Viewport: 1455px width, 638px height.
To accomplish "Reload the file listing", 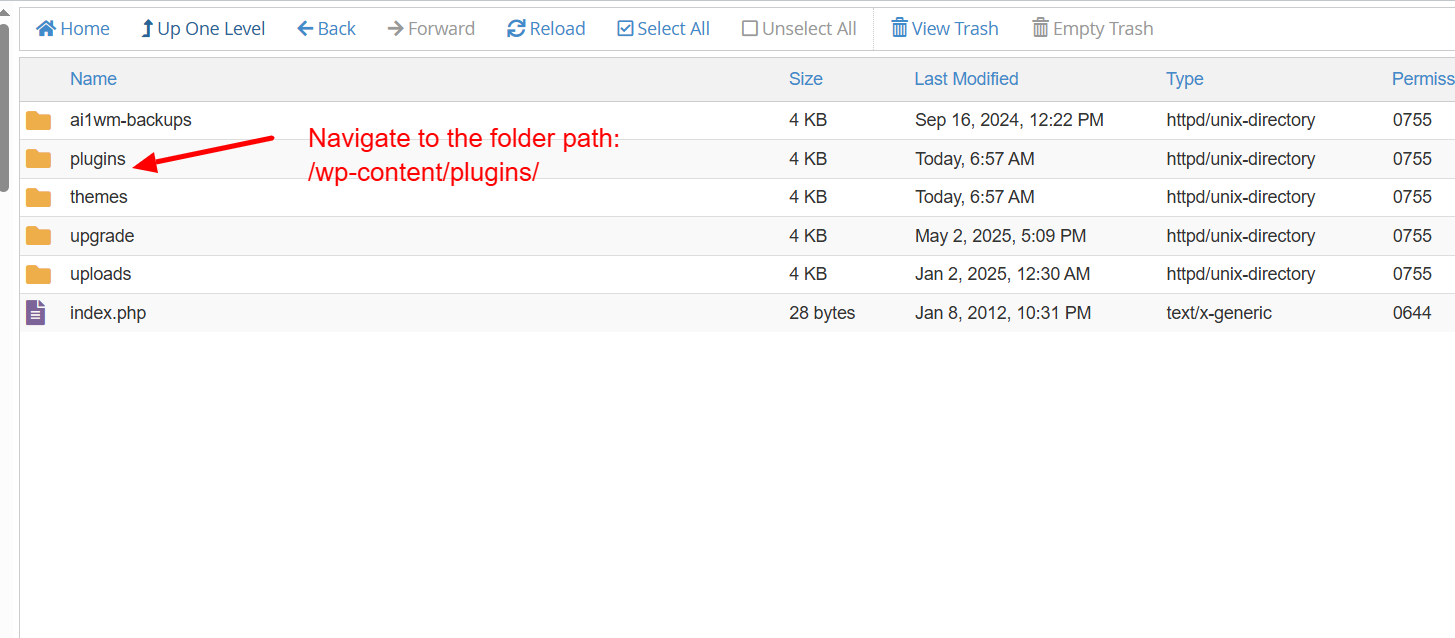I will point(546,29).
